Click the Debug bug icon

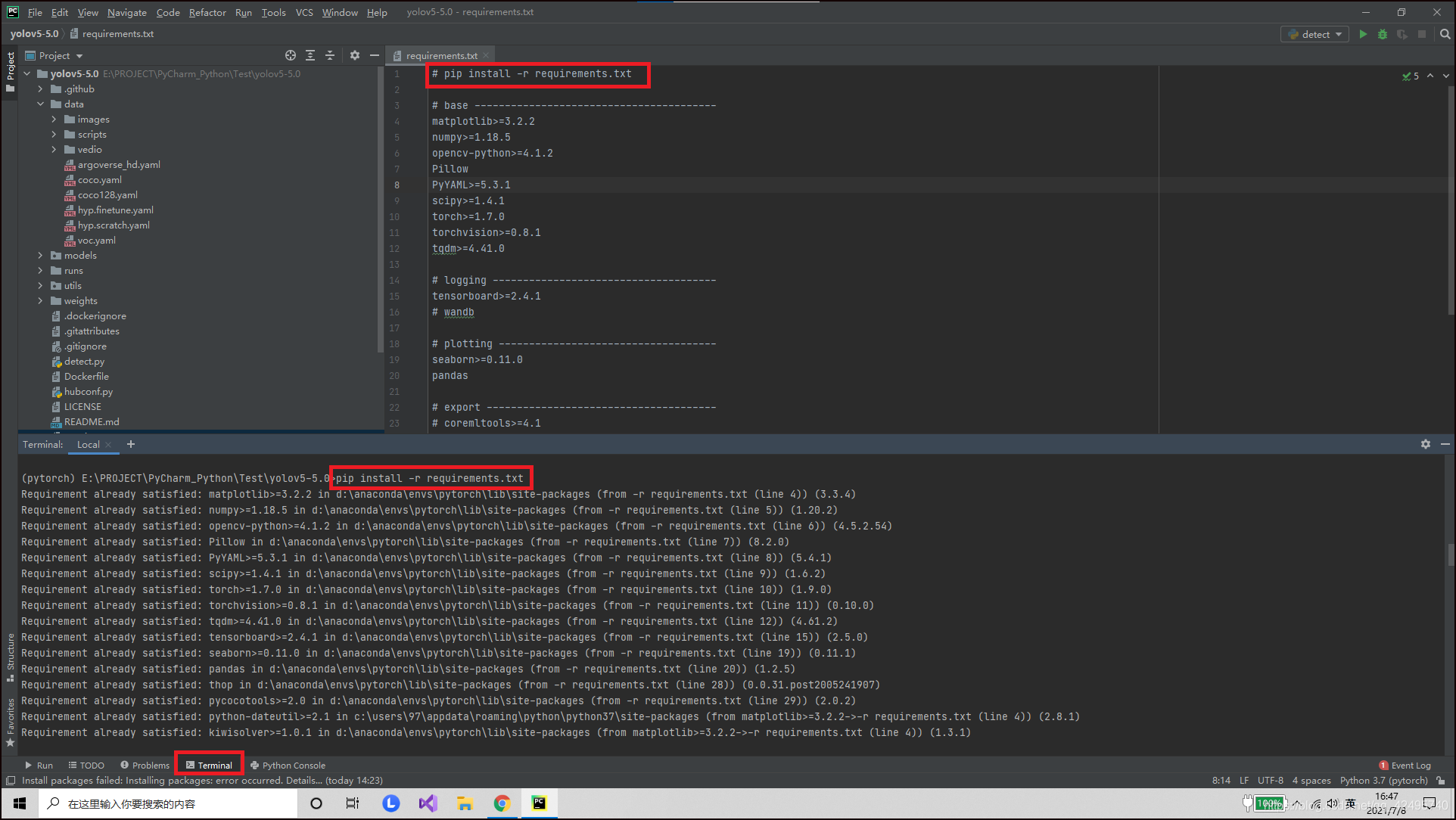pyautogui.click(x=1383, y=34)
